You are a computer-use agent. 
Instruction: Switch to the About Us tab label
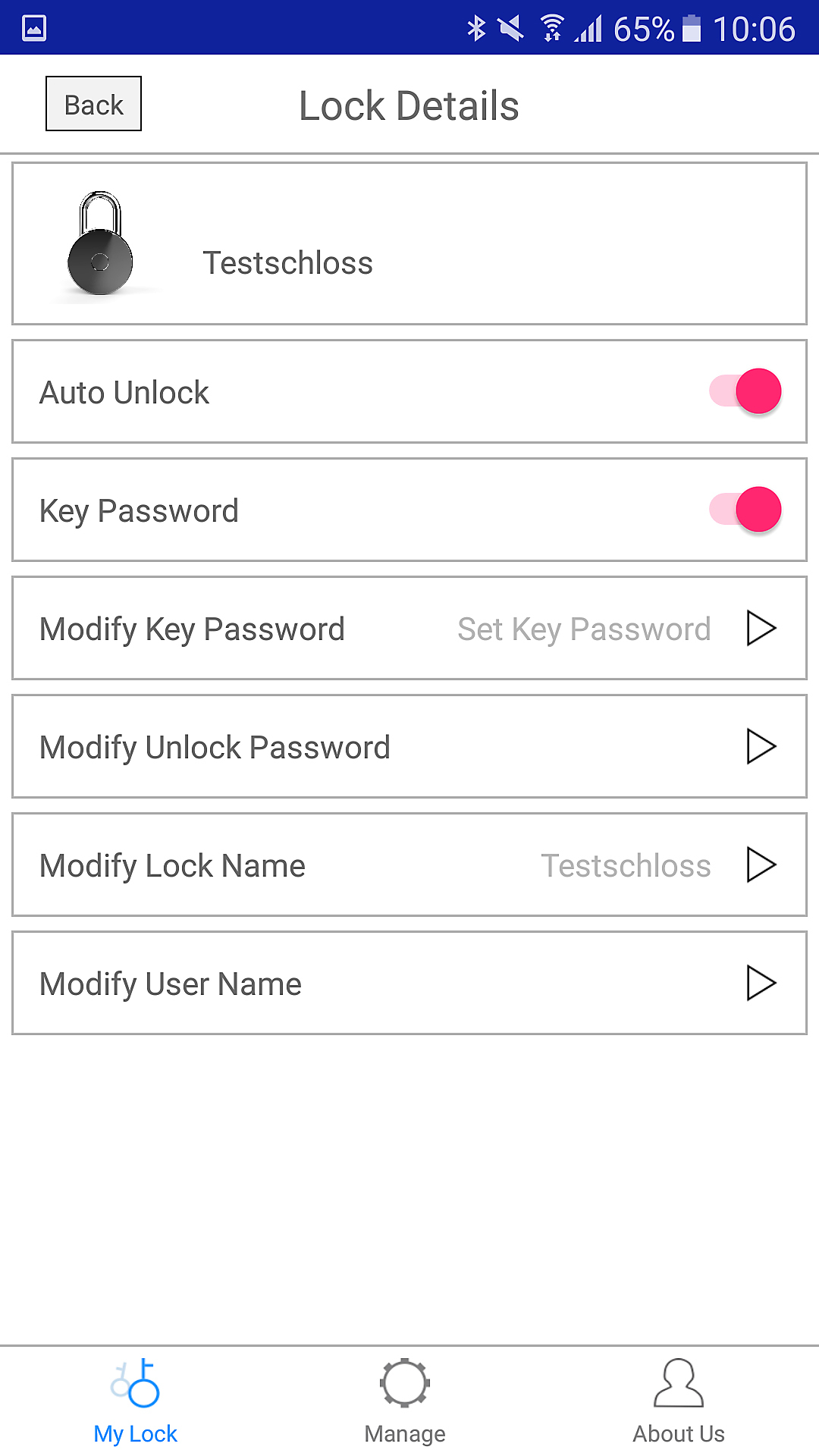pyautogui.click(x=679, y=1433)
